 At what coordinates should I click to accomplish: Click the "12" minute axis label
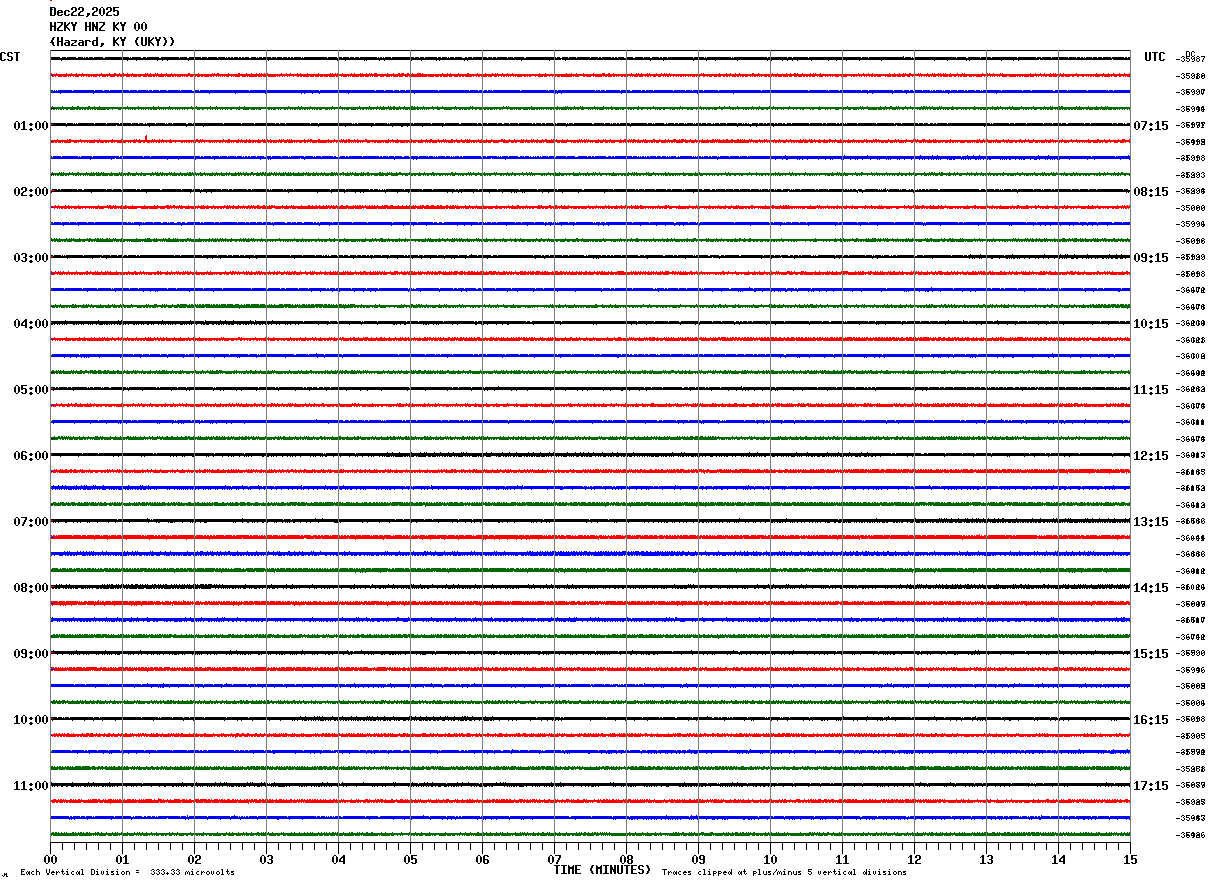[x=915, y=859]
